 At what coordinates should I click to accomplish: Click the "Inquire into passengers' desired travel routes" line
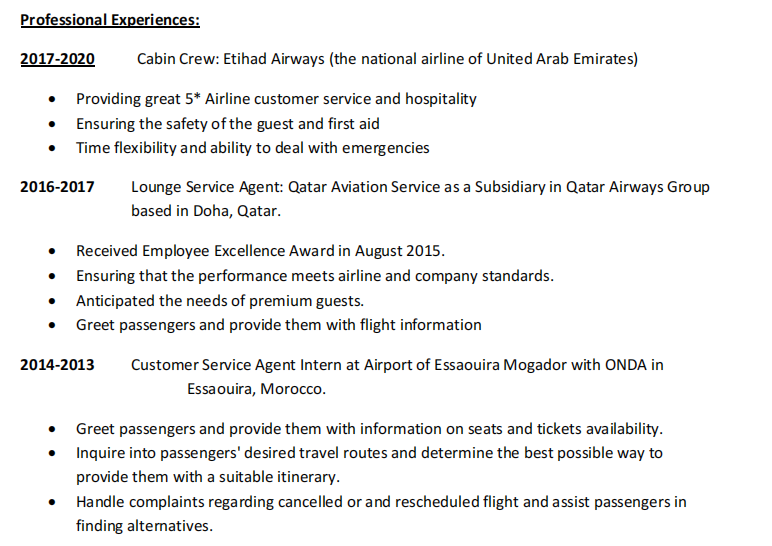369,453
